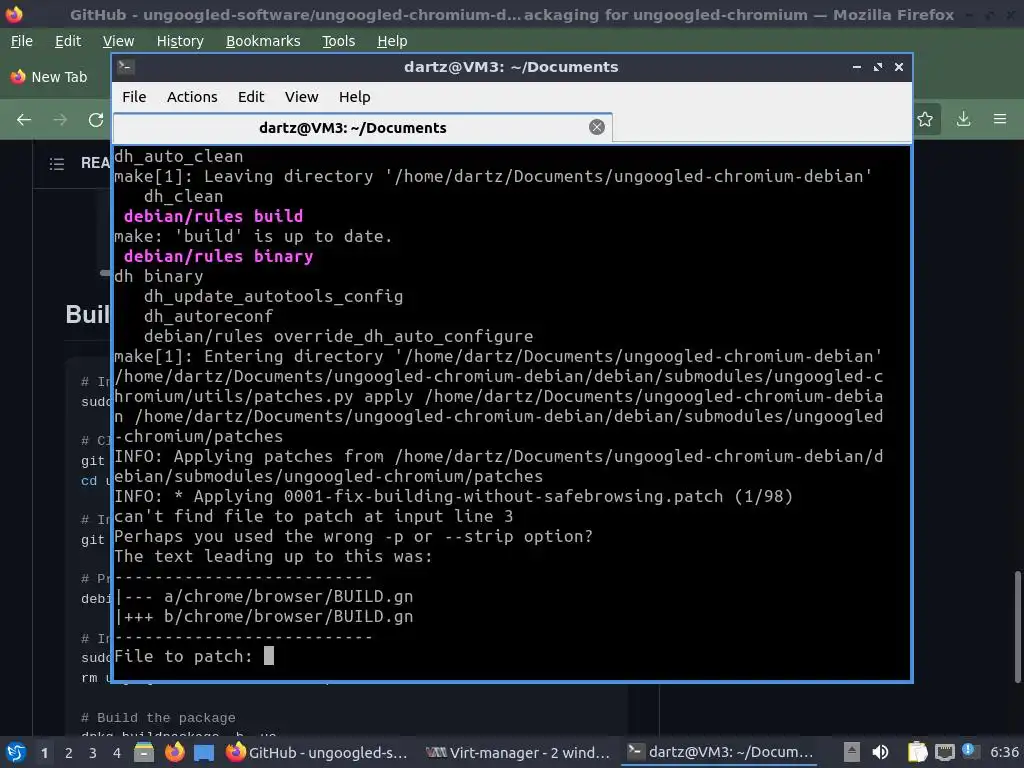Open the network connection tray icon
Image resolution: width=1024 pixels, height=768 pixels.
point(944,752)
